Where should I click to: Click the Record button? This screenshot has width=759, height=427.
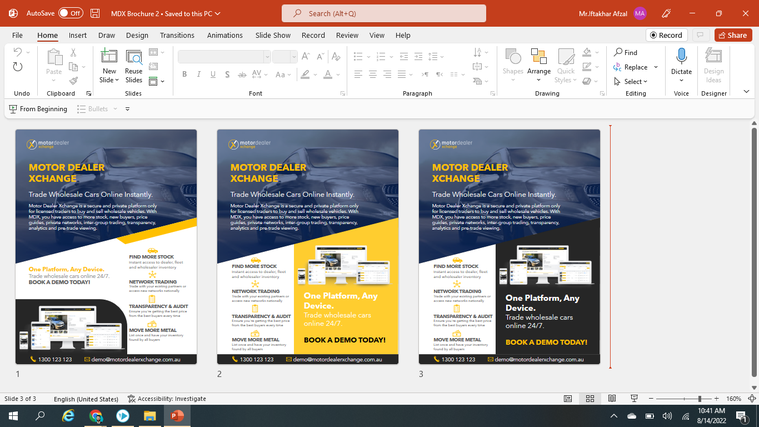coord(666,35)
